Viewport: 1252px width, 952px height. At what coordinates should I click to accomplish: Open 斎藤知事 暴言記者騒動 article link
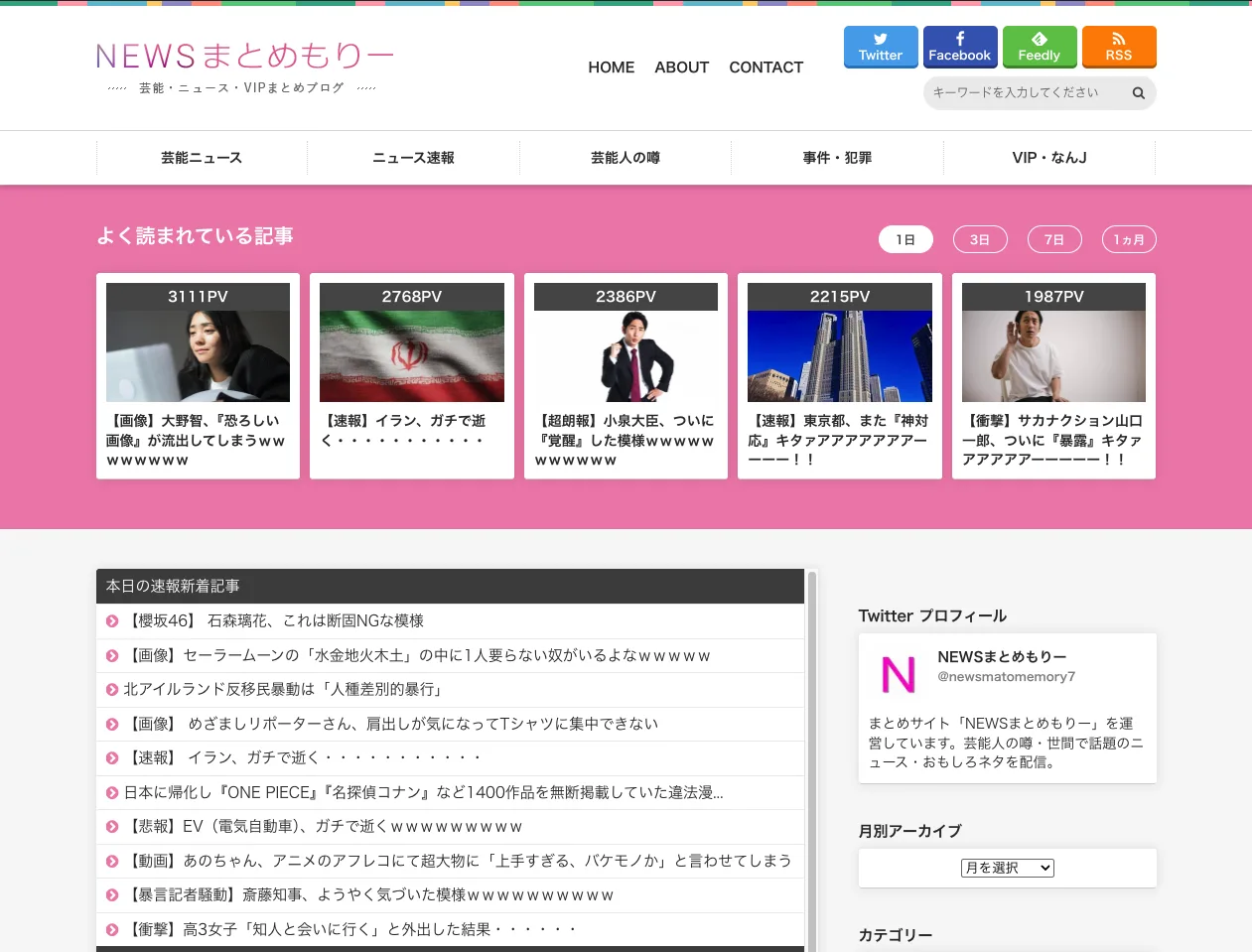click(368, 895)
